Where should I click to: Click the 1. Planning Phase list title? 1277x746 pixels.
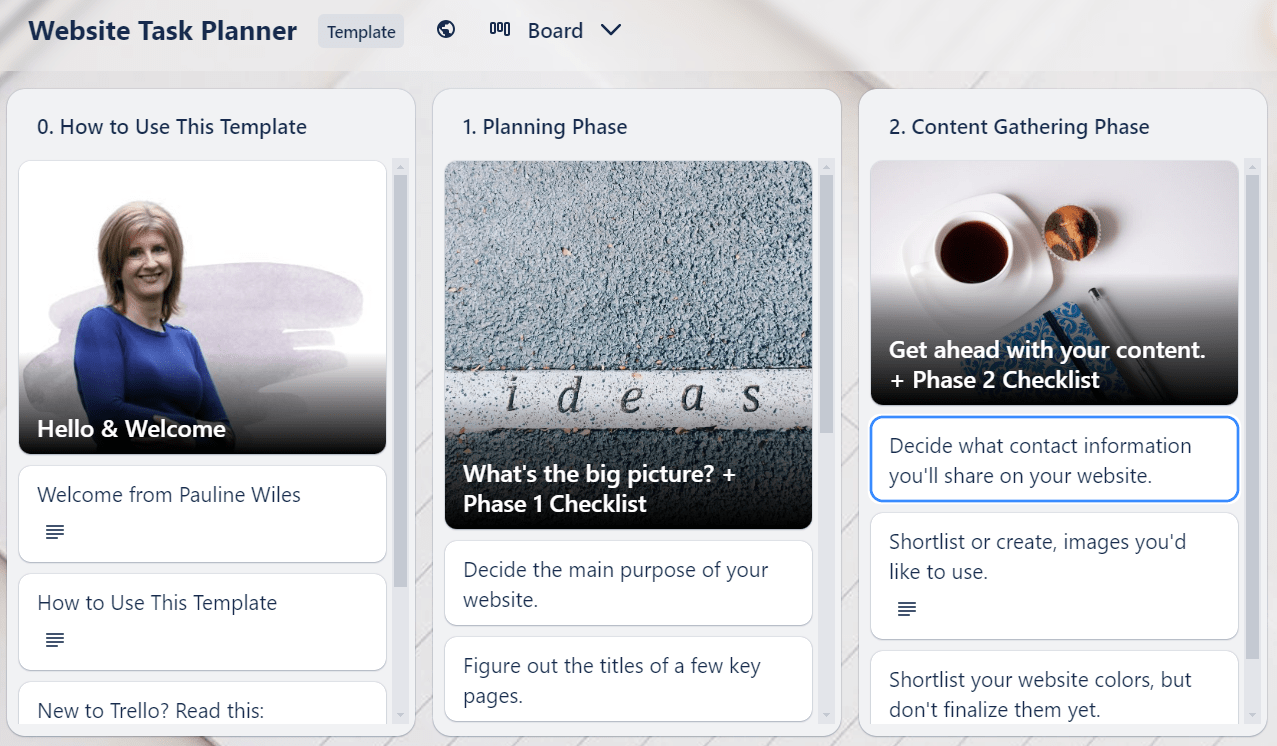coord(545,127)
